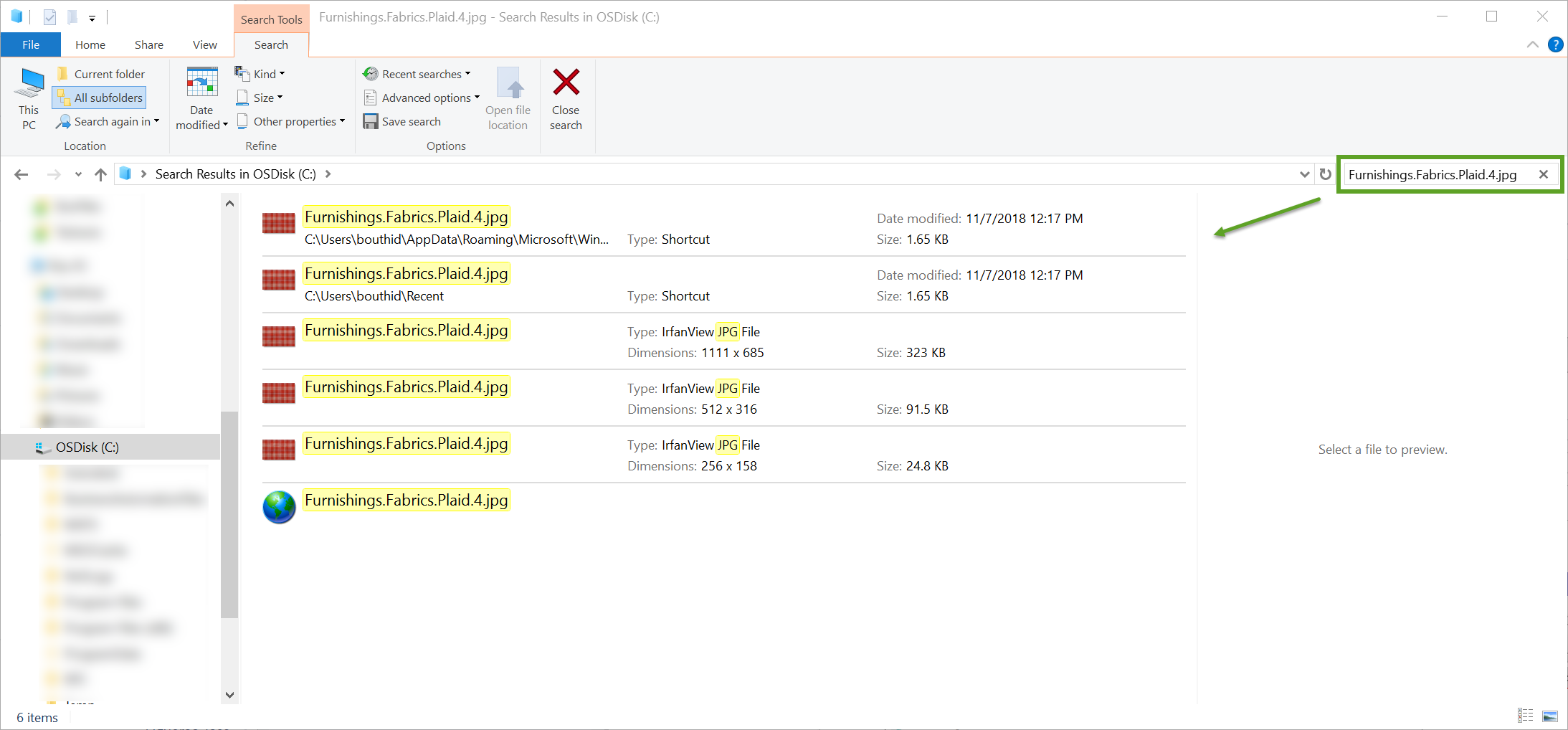Click the refresh icon beside address bar
1568x730 pixels.
(1325, 174)
